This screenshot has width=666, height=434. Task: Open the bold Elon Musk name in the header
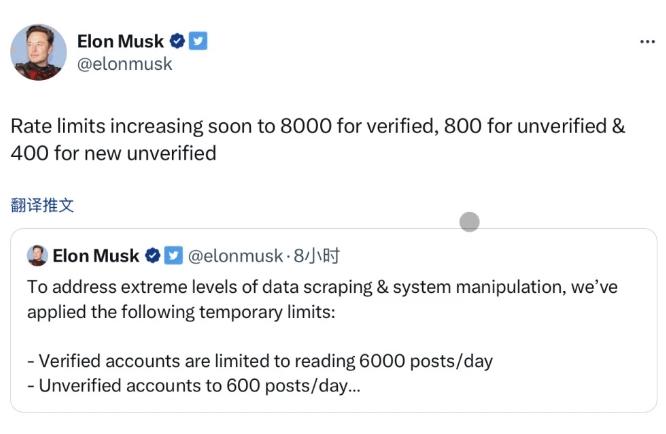point(120,41)
